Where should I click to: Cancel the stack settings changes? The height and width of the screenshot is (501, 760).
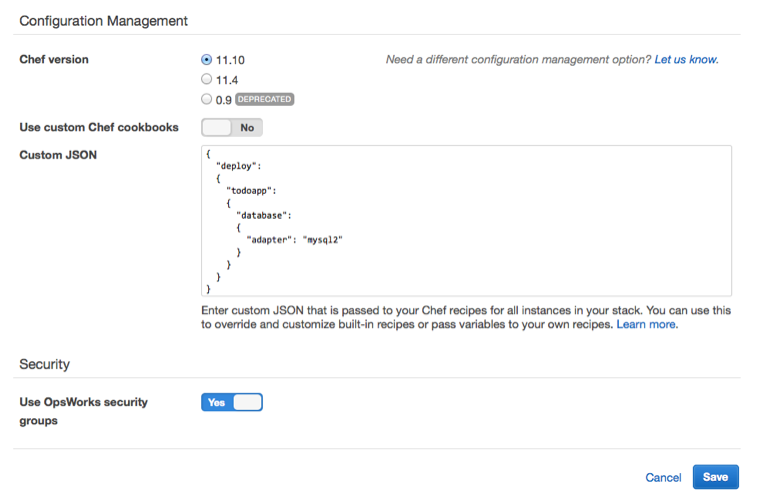(x=663, y=477)
